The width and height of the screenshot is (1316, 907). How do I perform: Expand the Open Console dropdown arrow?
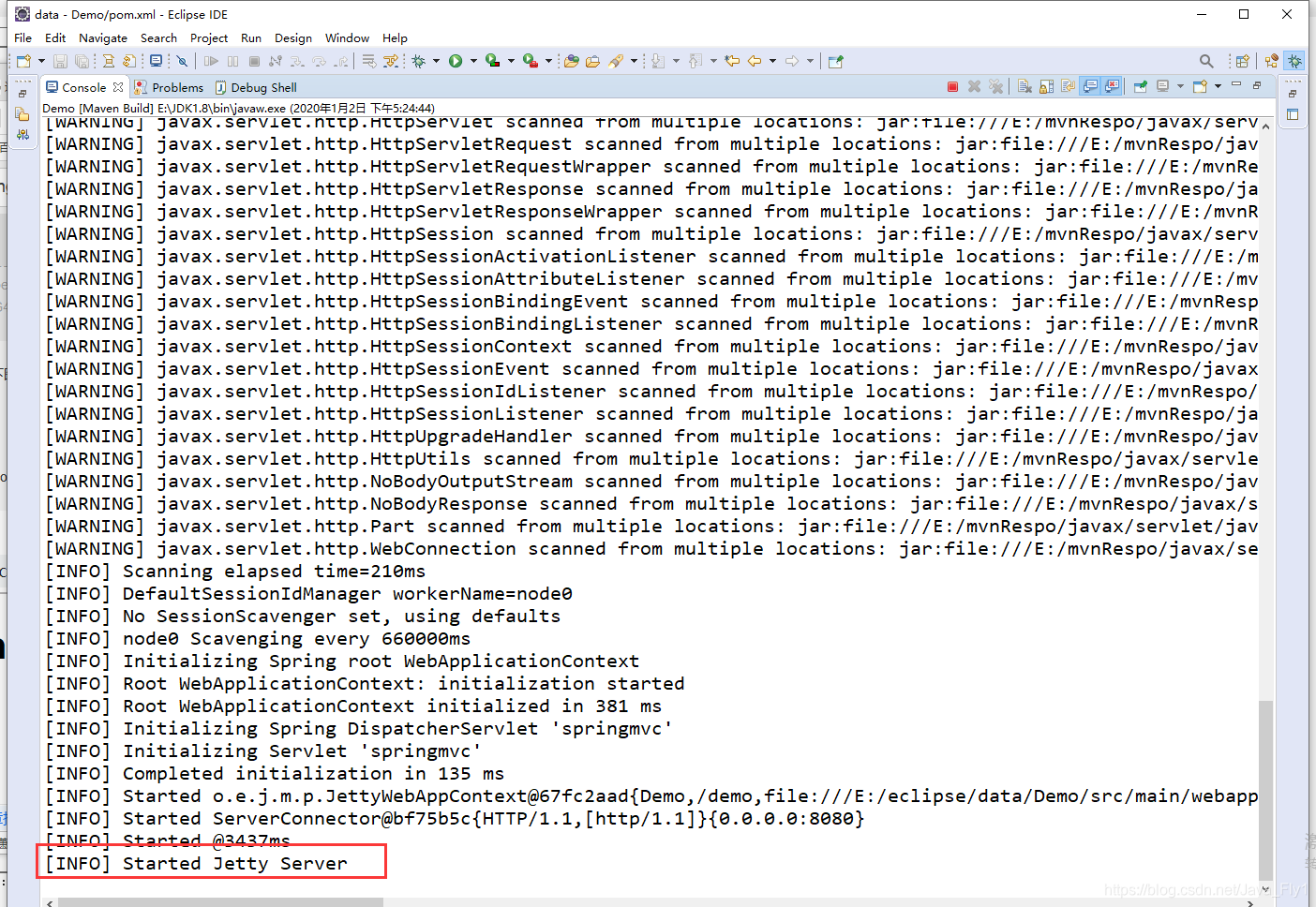1217,86
